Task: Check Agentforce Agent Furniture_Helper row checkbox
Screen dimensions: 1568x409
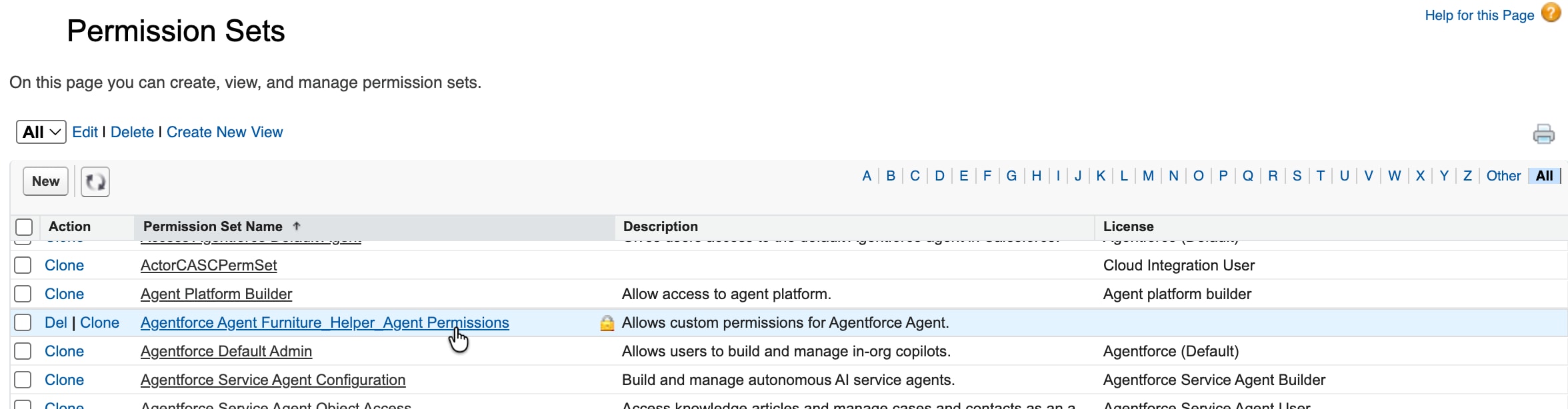Action: point(23,322)
